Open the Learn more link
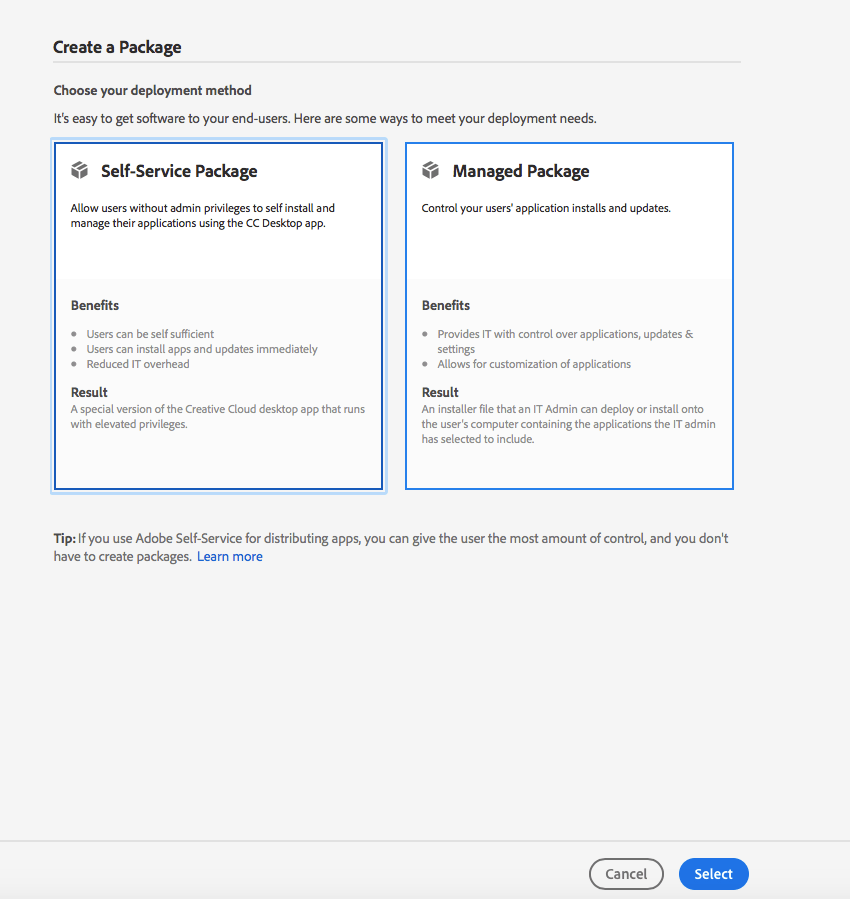The width and height of the screenshot is (850, 899). 230,556
